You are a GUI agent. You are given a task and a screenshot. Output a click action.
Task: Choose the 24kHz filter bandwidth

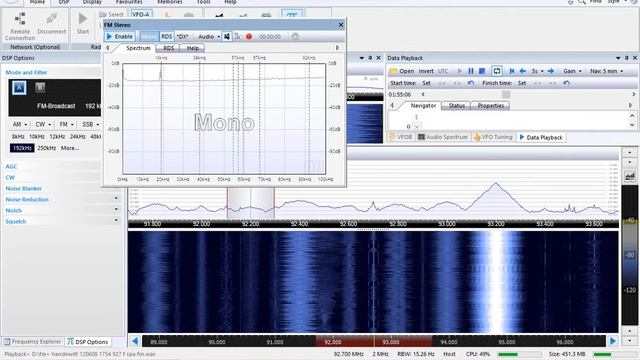[78, 137]
